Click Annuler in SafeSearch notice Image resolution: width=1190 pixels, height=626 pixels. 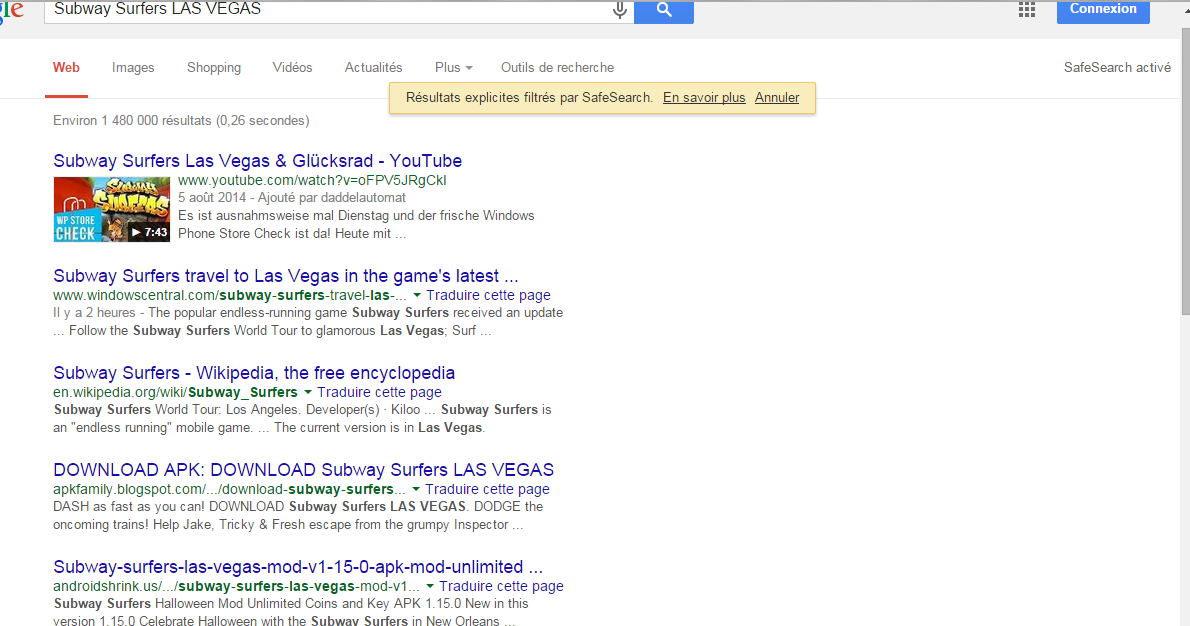point(776,98)
